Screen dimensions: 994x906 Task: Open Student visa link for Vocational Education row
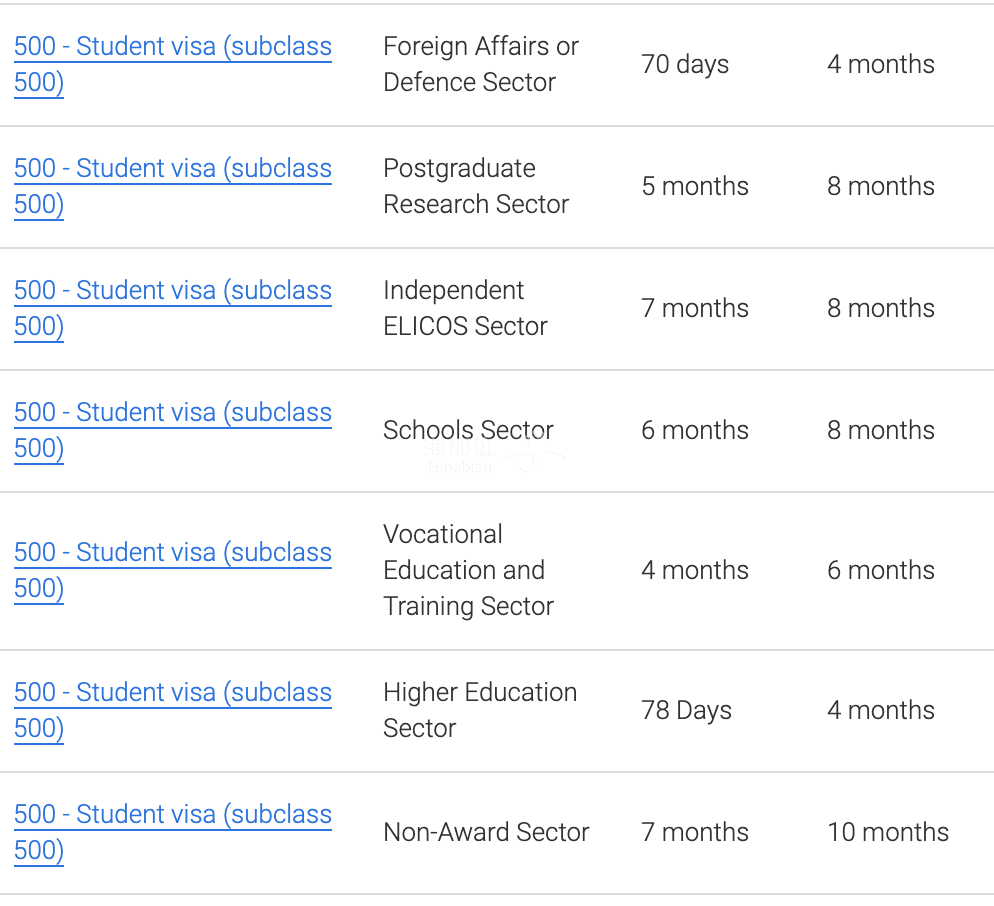click(x=172, y=554)
